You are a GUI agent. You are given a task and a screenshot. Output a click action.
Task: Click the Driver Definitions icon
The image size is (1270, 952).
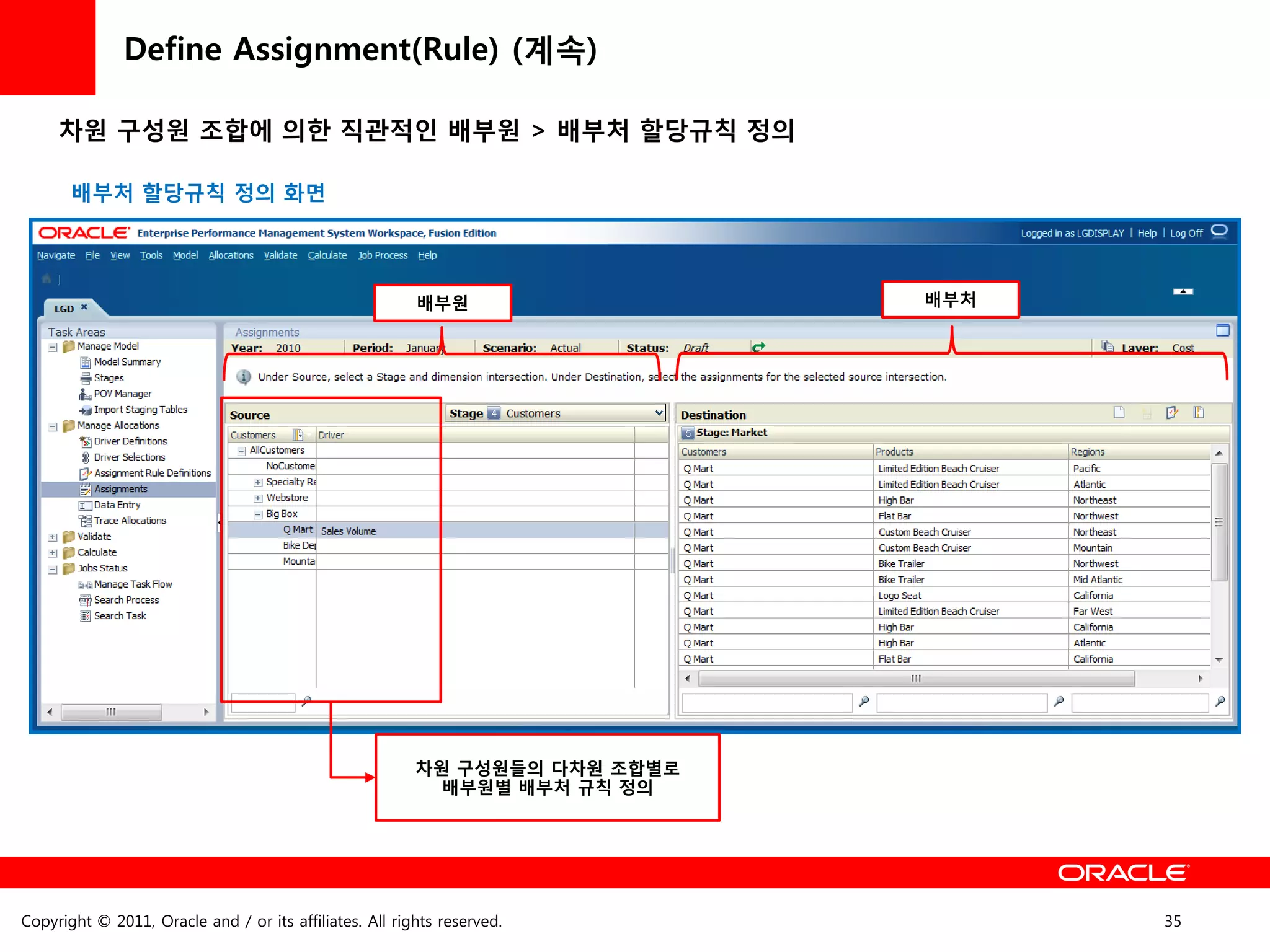click(x=86, y=442)
